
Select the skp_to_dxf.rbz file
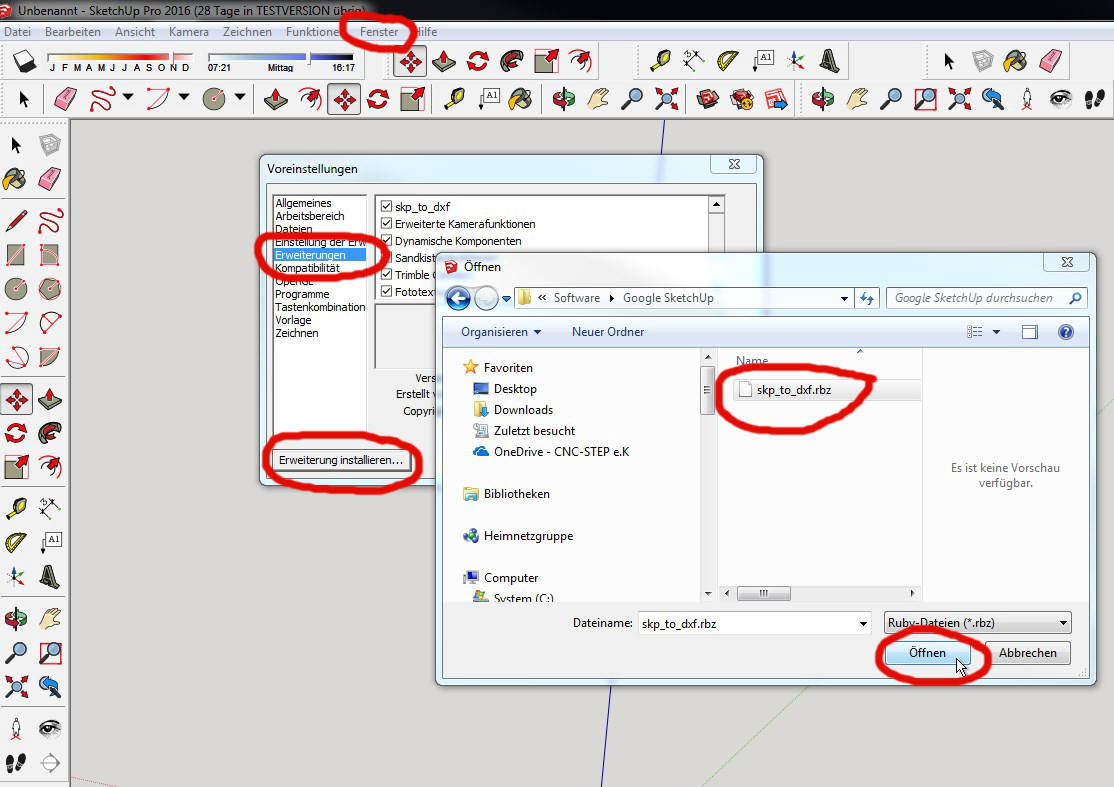(794, 389)
